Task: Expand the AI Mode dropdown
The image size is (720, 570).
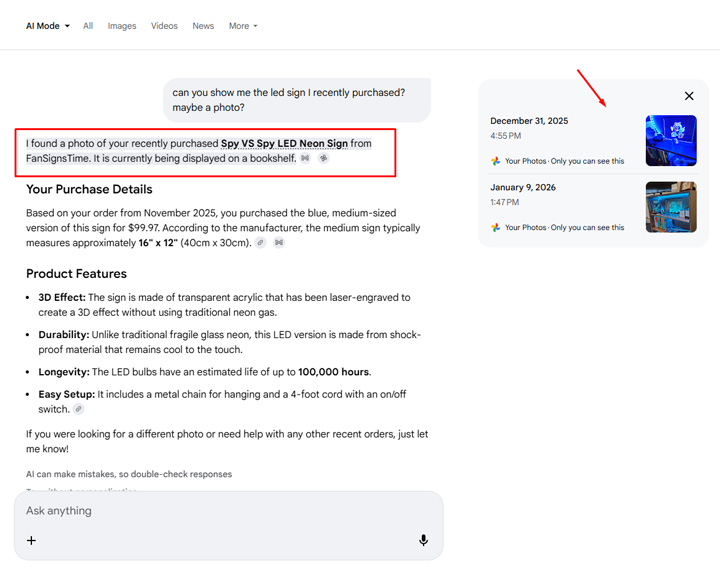Action: coord(48,26)
